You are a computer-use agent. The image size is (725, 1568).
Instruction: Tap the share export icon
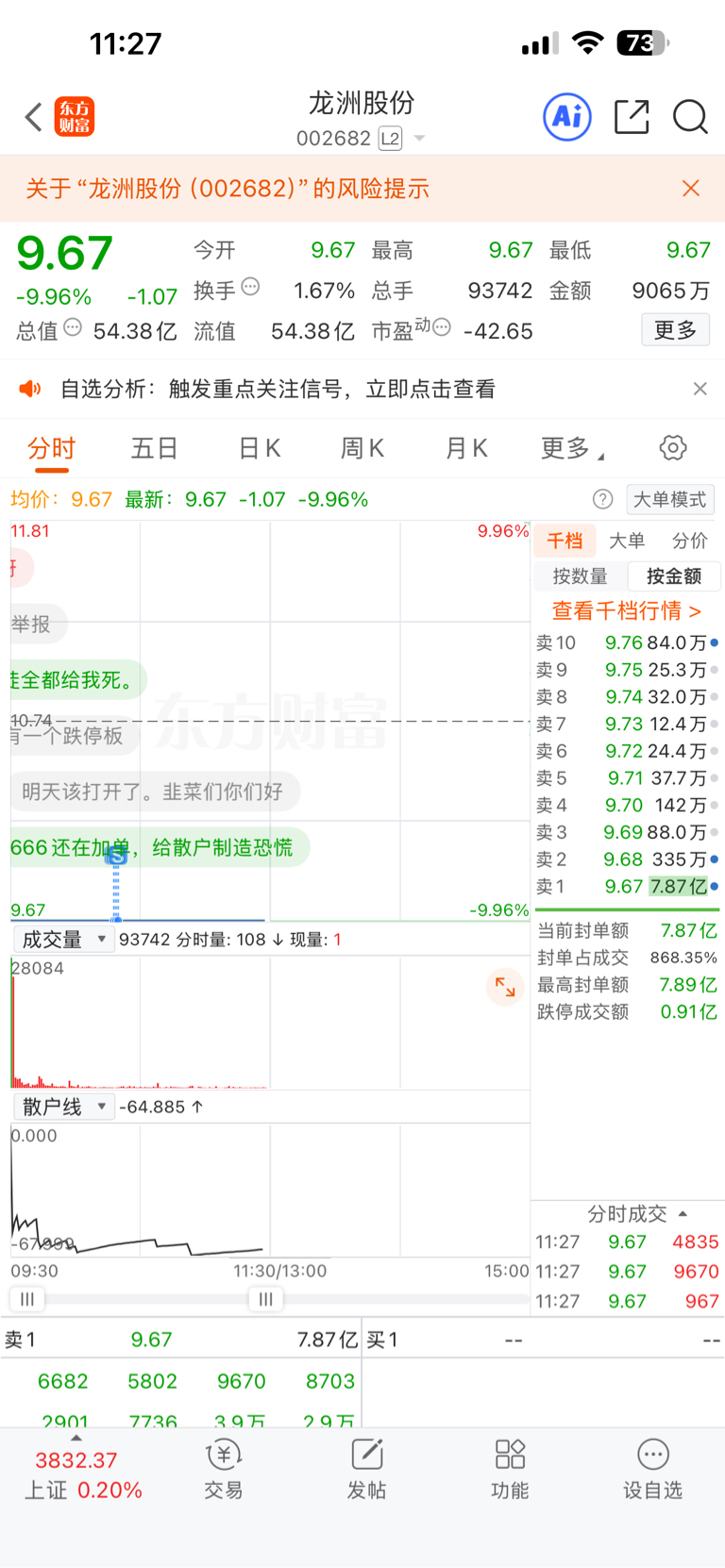[x=632, y=117]
